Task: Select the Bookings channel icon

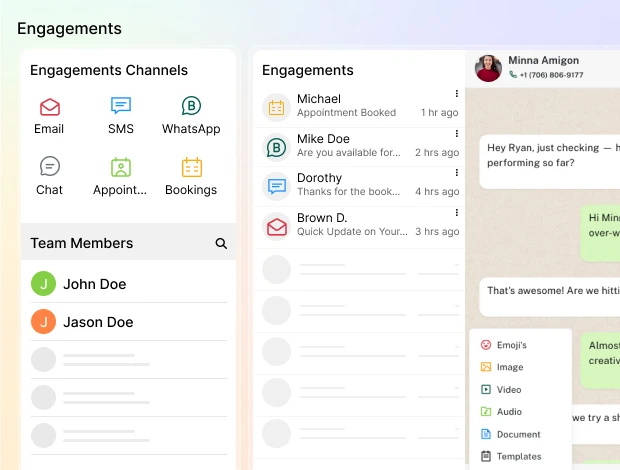Action: pyautogui.click(x=192, y=167)
